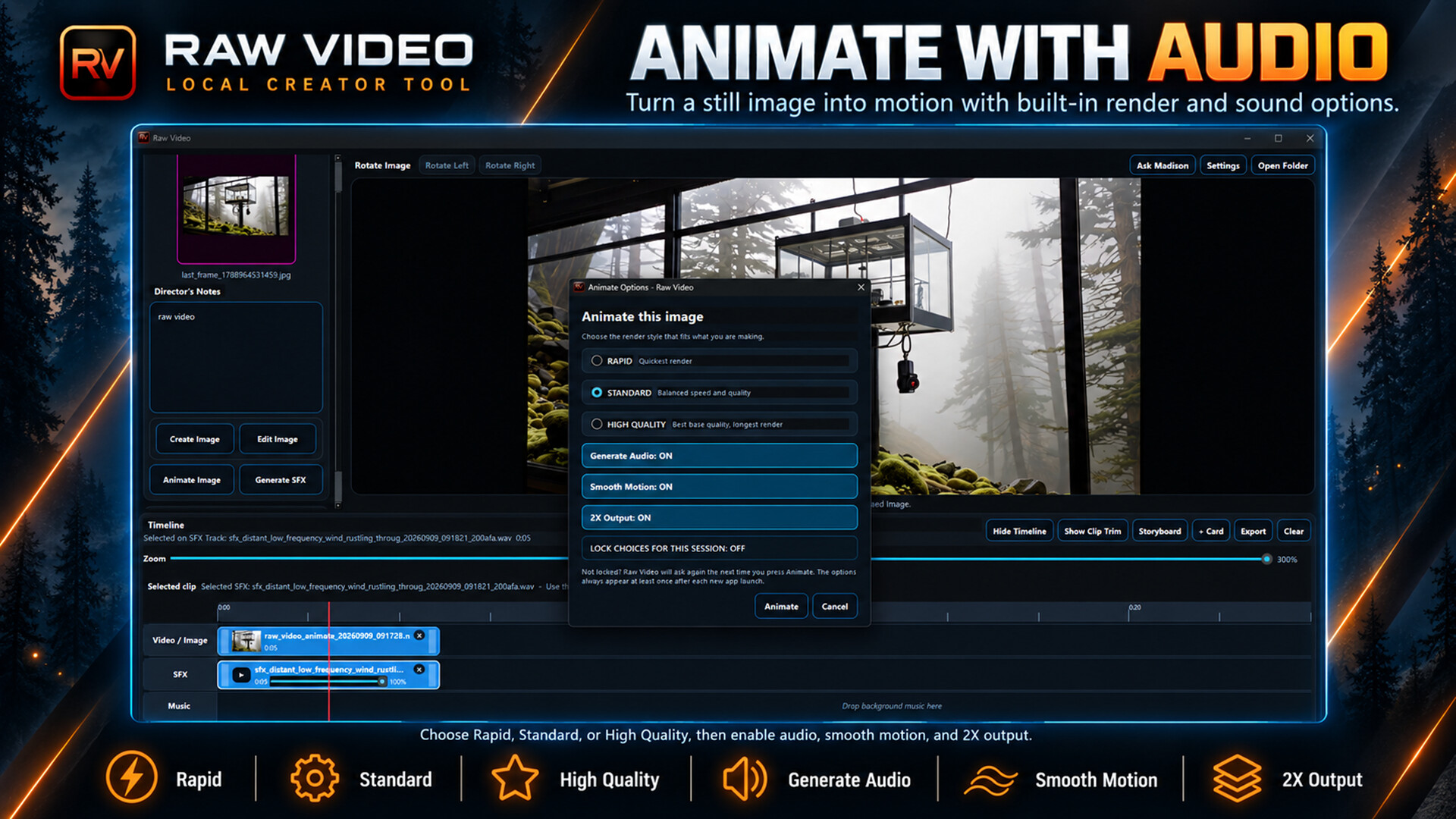Click Animate Image in left panel
The height and width of the screenshot is (819, 1456).
coord(192,480)
